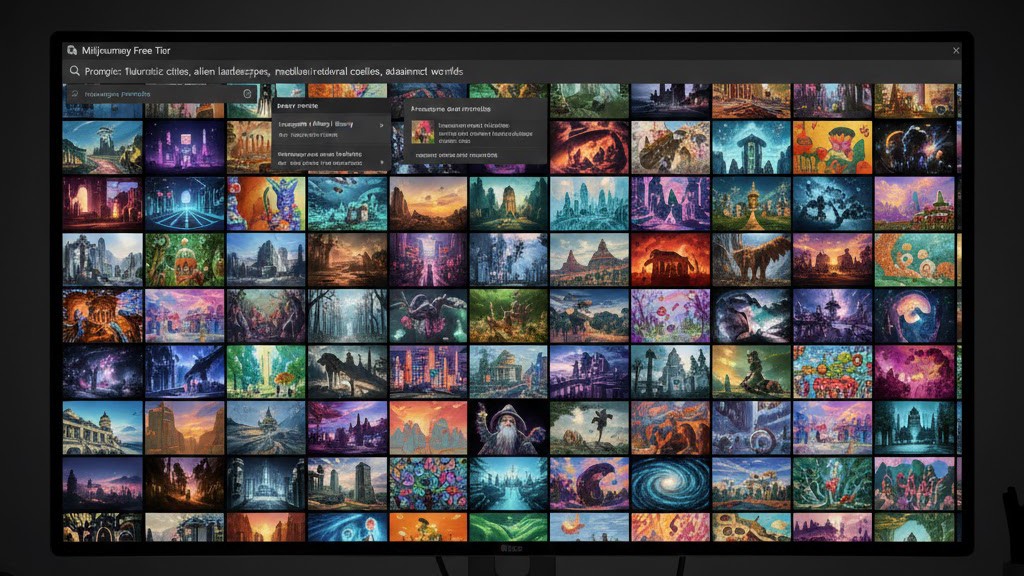Screen dimensions: 1024x576
Task: Select the neon cyan grid tunnel image
Action: click(x=185, y=203)
